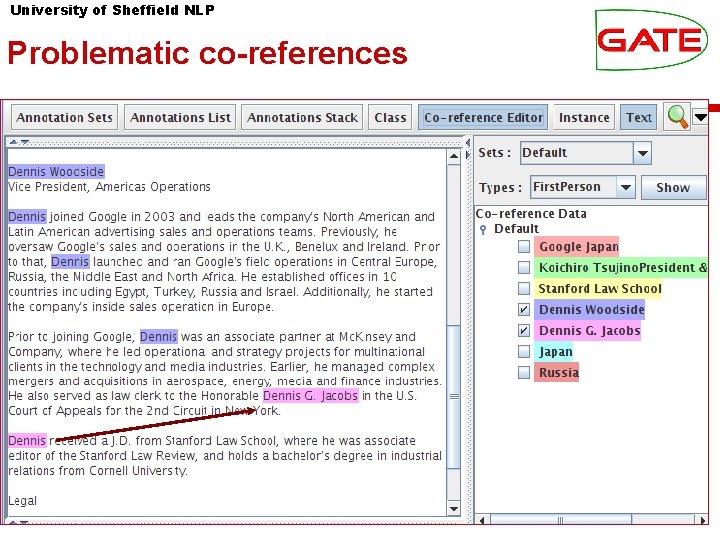Uncheck the Dennis Woodside checkbox

point(523,309)
